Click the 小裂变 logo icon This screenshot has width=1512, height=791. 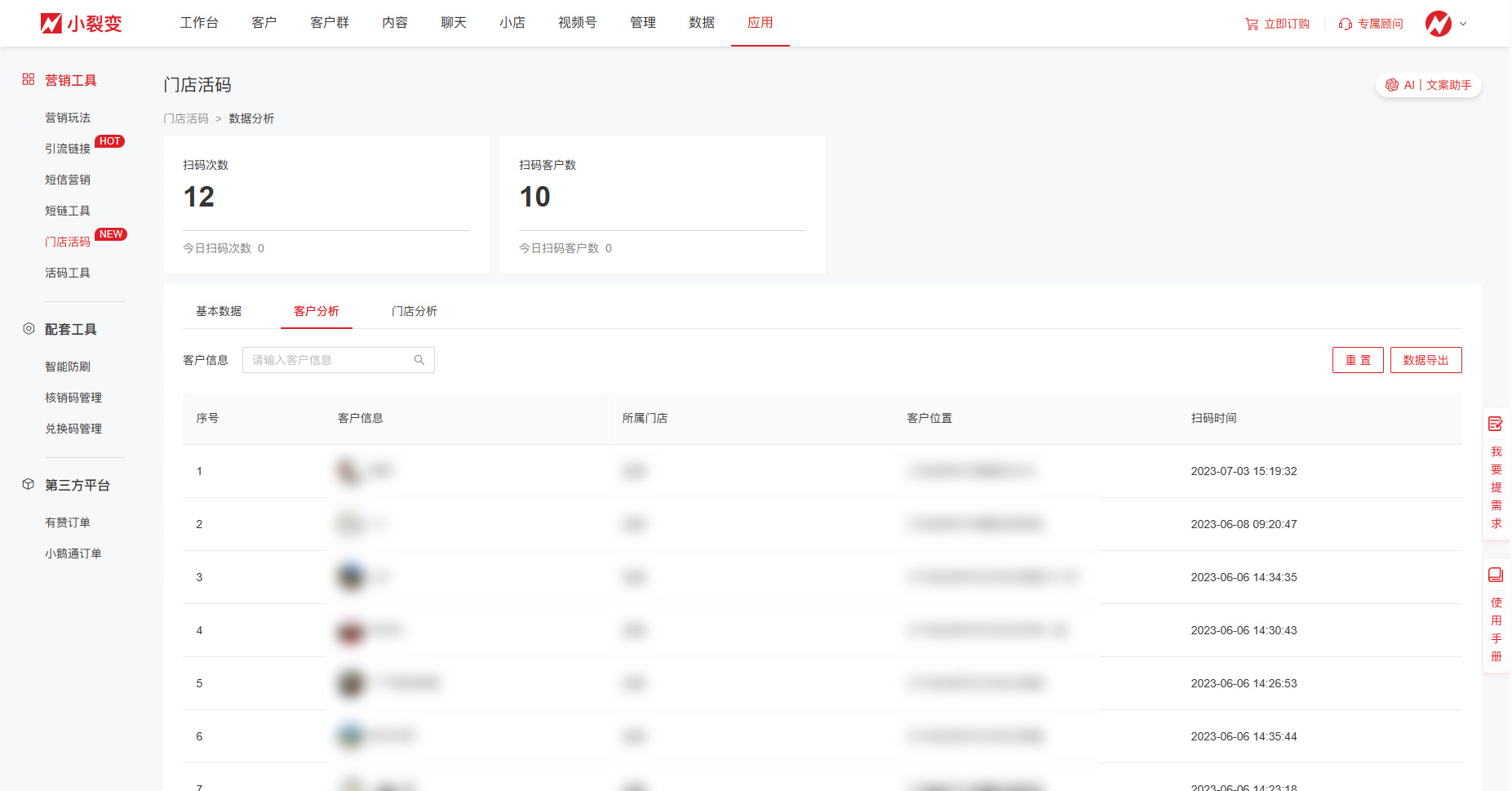(x=51, y=24)
